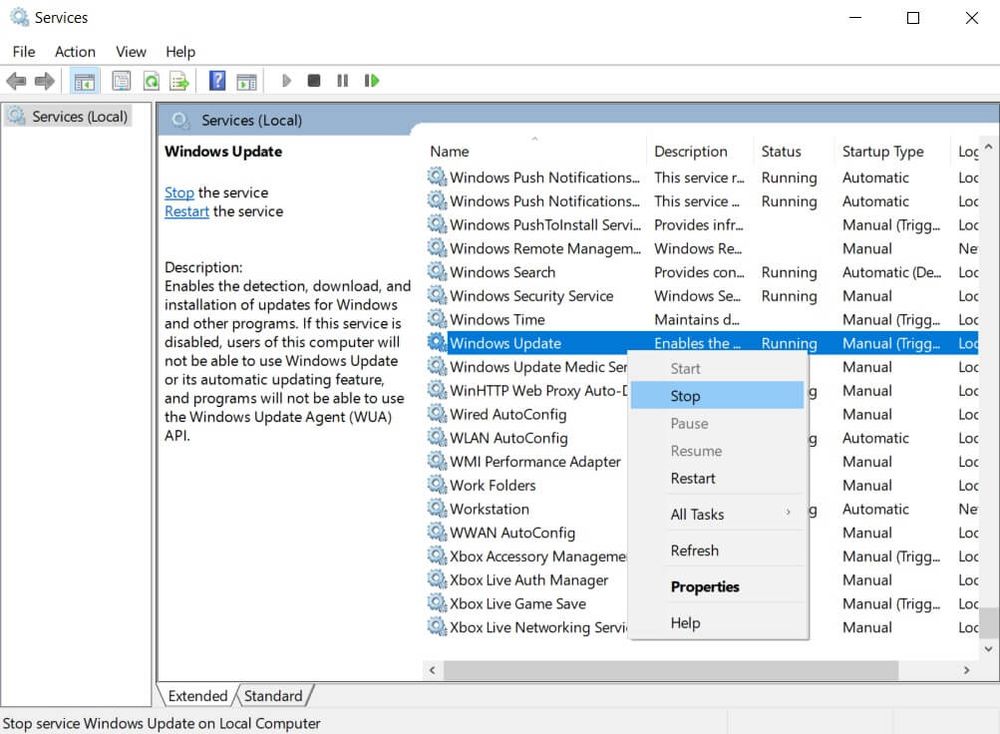Click the Pause Service toolbar icon
This screenshot has height=734, width=1000.
(x=343, y=81)
